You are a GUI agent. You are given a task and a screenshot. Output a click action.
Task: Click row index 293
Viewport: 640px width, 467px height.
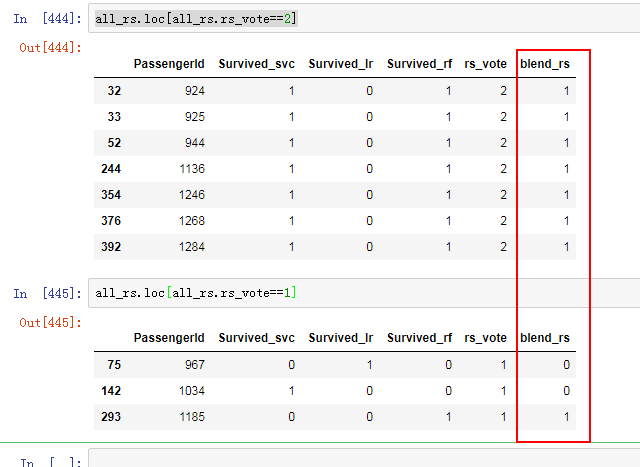[x=111, y=417]
